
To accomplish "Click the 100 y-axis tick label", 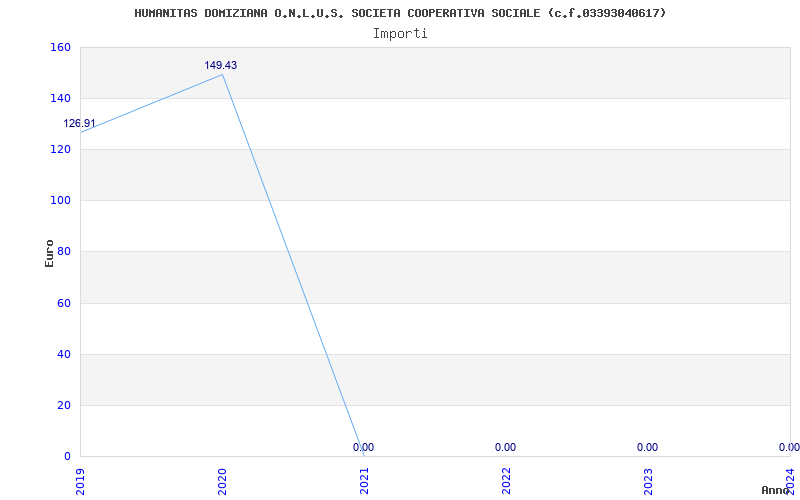I will pos(60,201).
